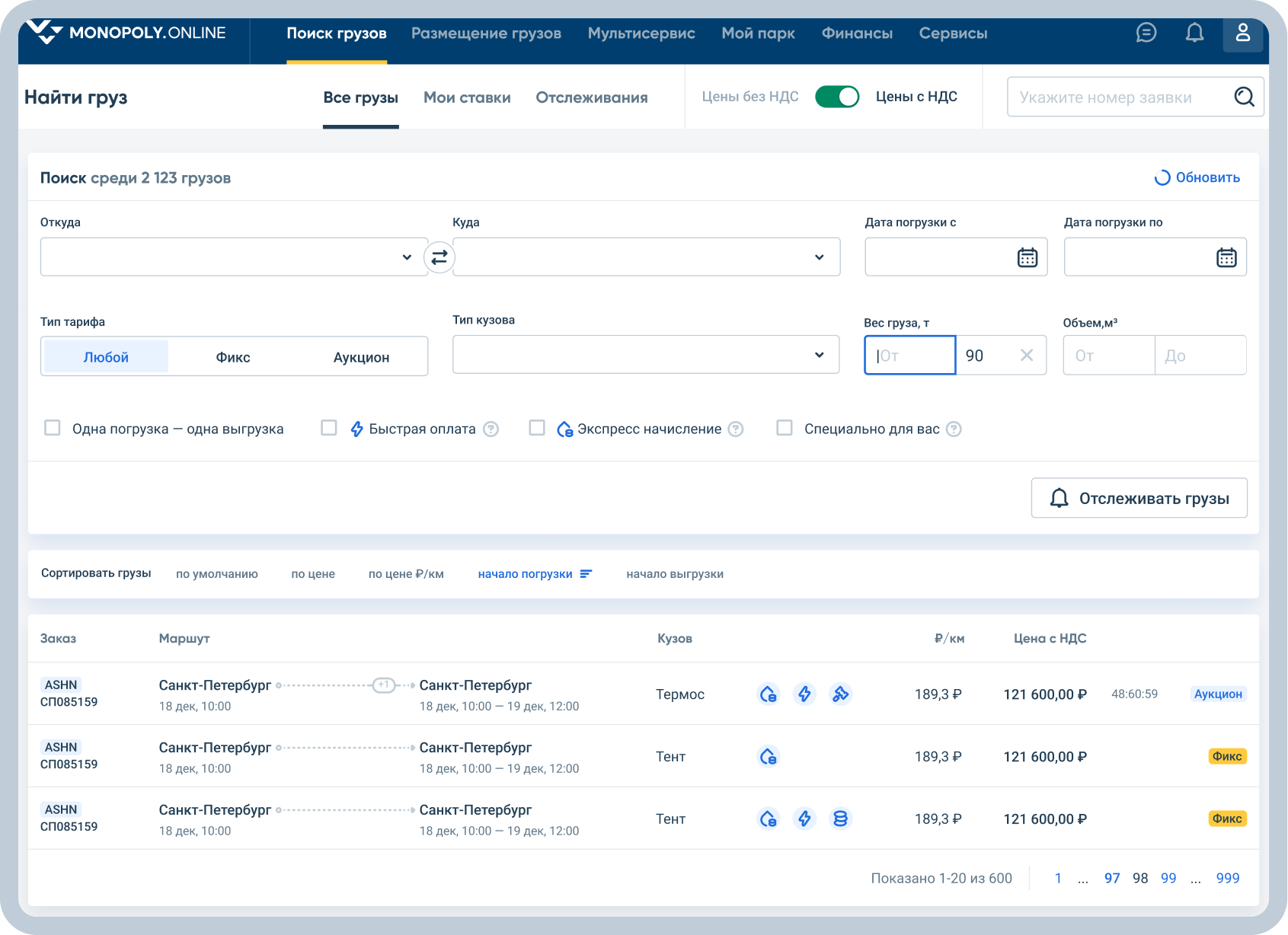This screenshot has height=935, width=1288.
Task: Open 'Размещение грузов' menu item
Action: coord(486,34)
